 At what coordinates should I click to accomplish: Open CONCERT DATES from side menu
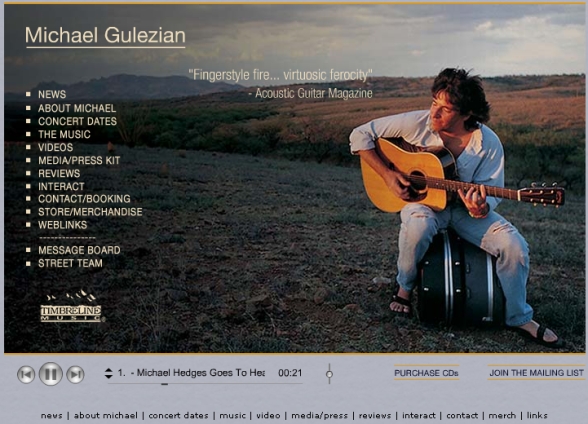[77, 121]
